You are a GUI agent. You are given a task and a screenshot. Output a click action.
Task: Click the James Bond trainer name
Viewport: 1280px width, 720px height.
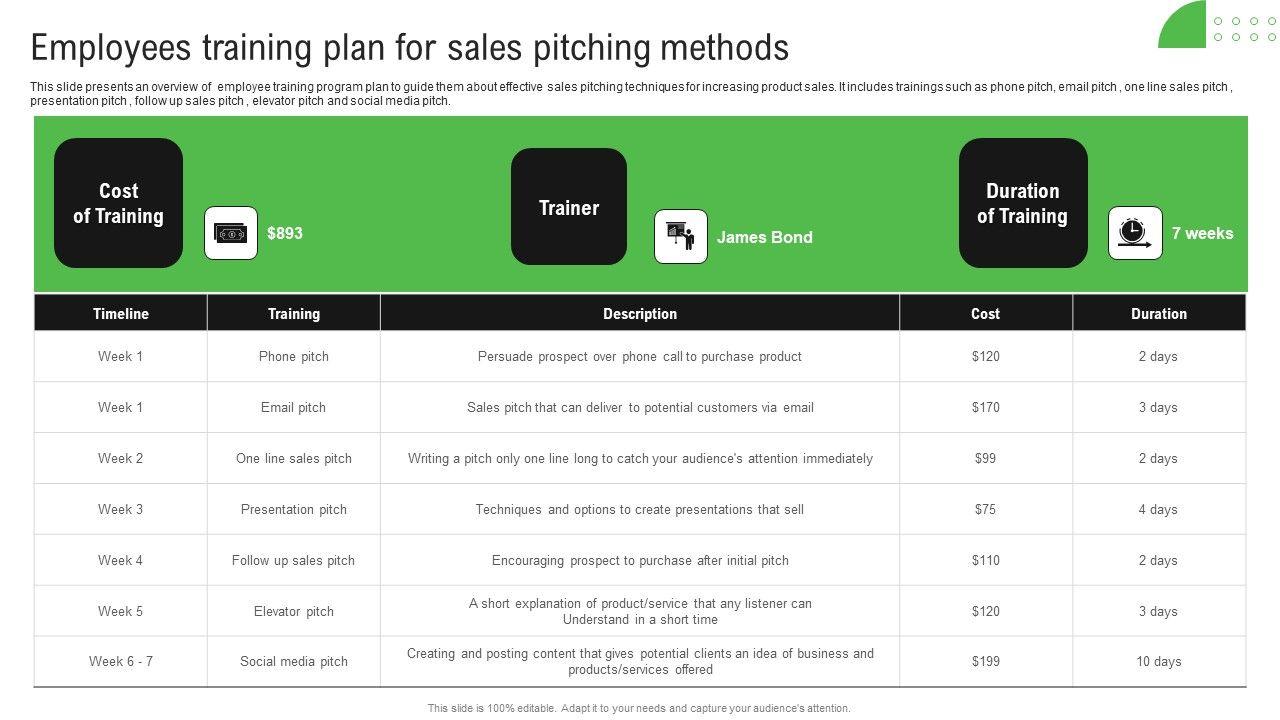764,237
